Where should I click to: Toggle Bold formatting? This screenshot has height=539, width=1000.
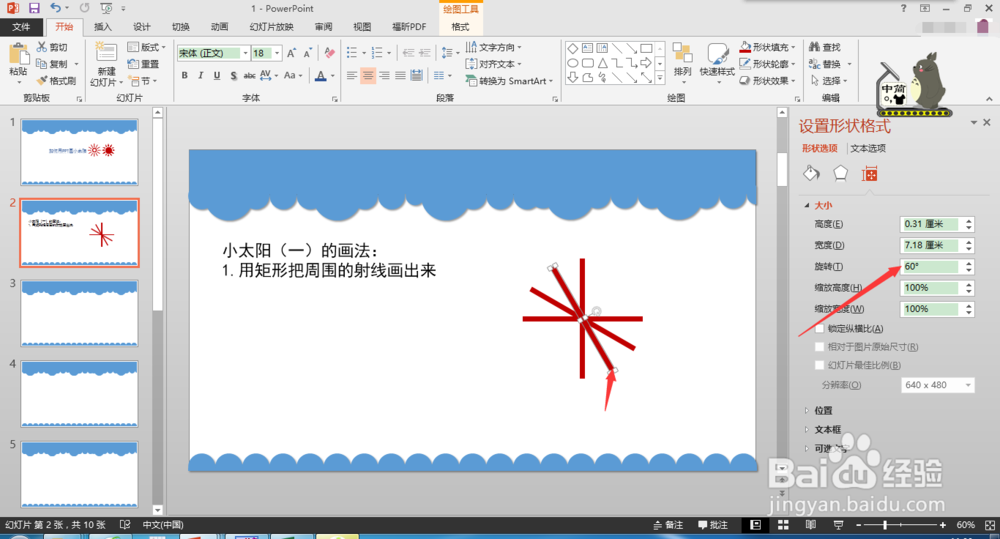184,75
